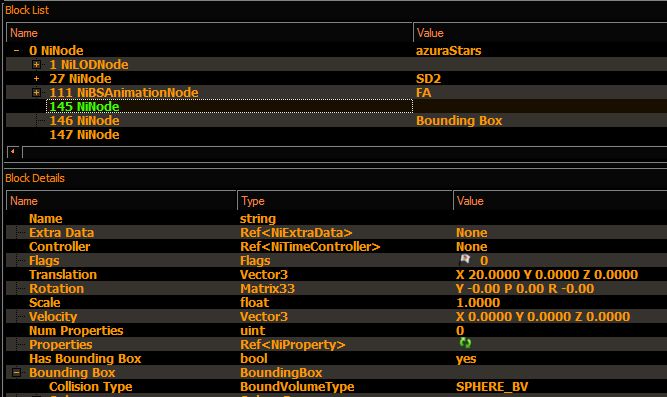
Task: Select the Translation row label
Action: tap(63, 274)
